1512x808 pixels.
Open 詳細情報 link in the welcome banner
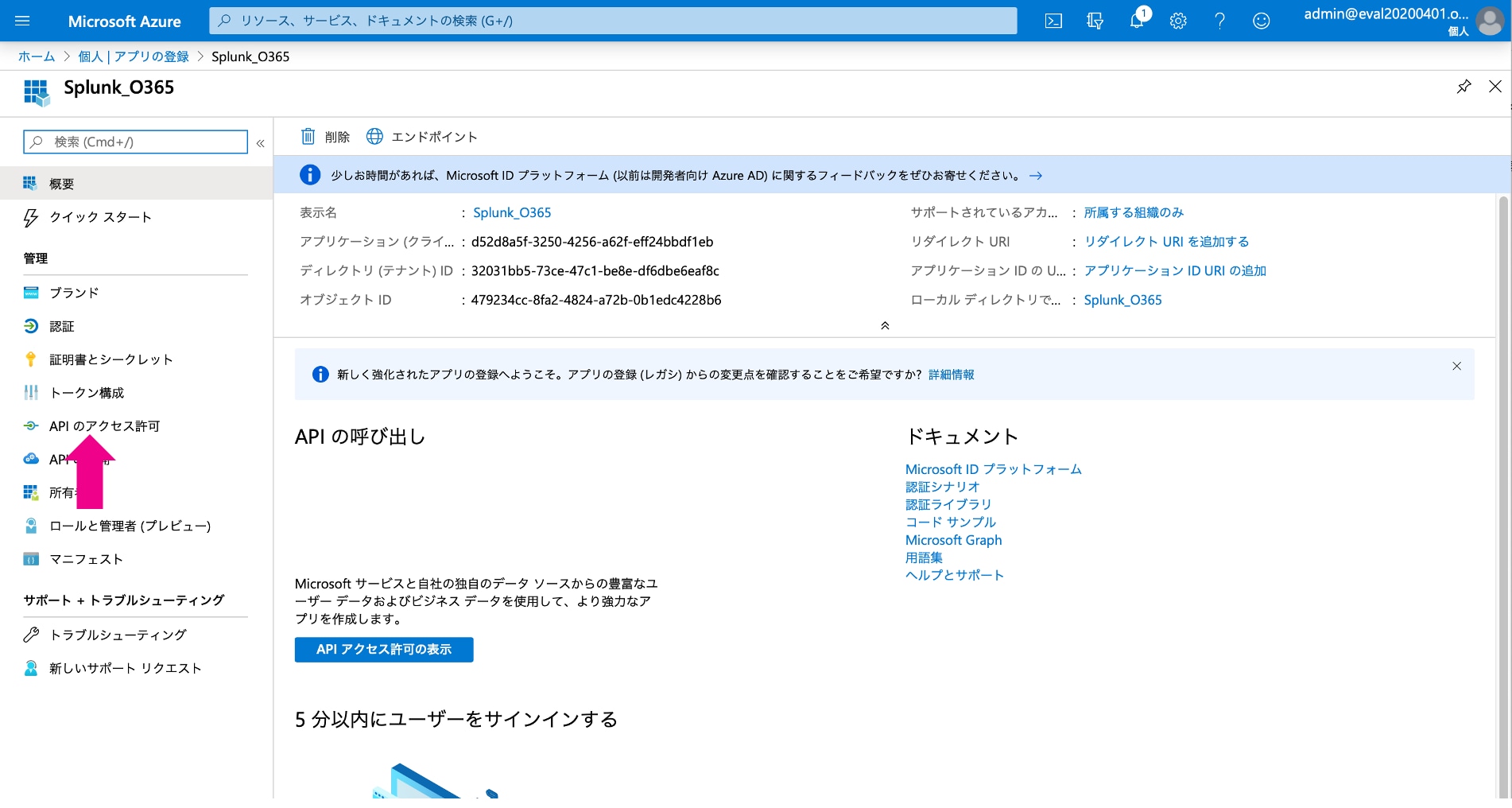(951, 375)
